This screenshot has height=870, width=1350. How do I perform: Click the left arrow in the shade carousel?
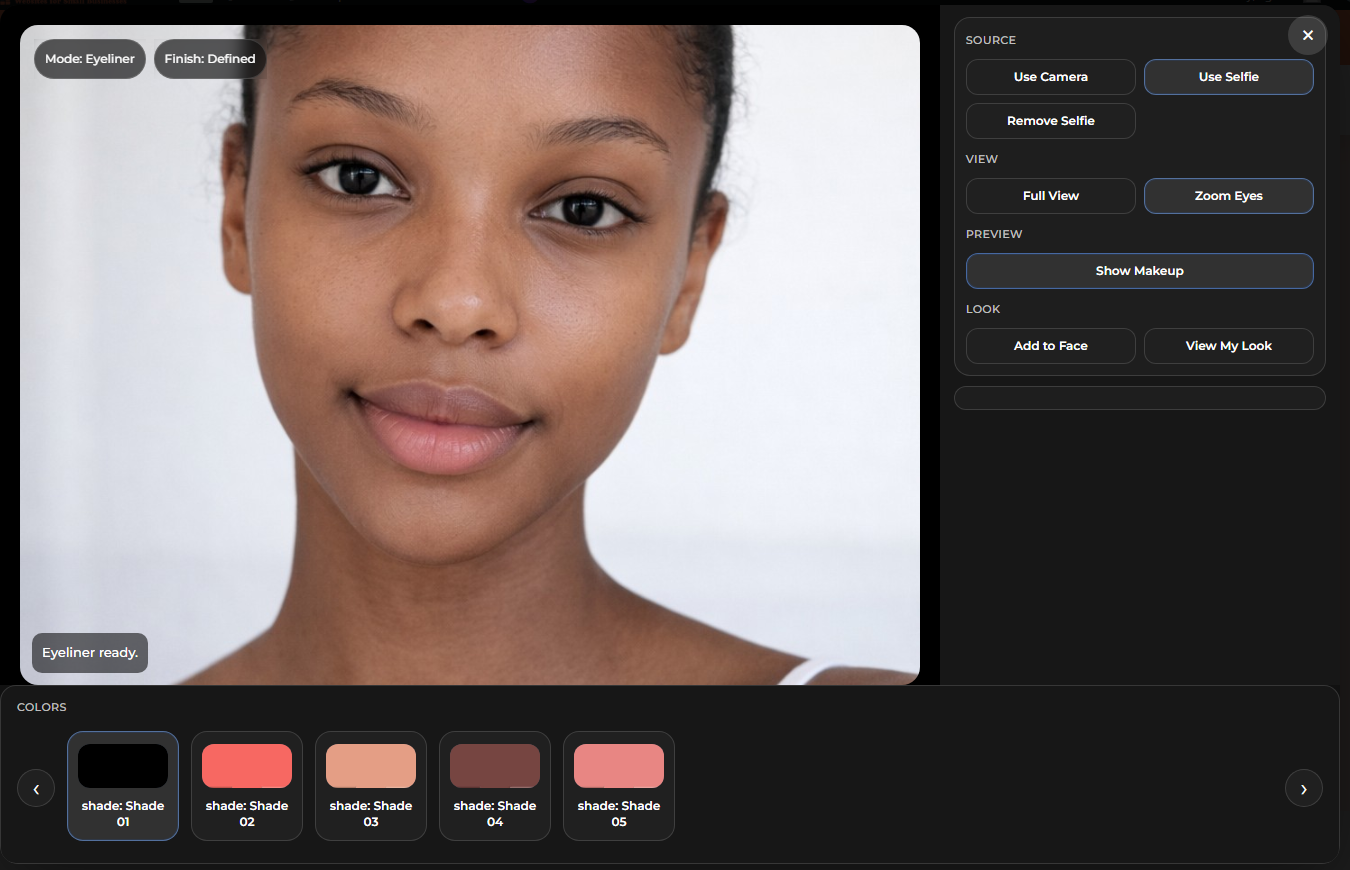tap(36, 788)
